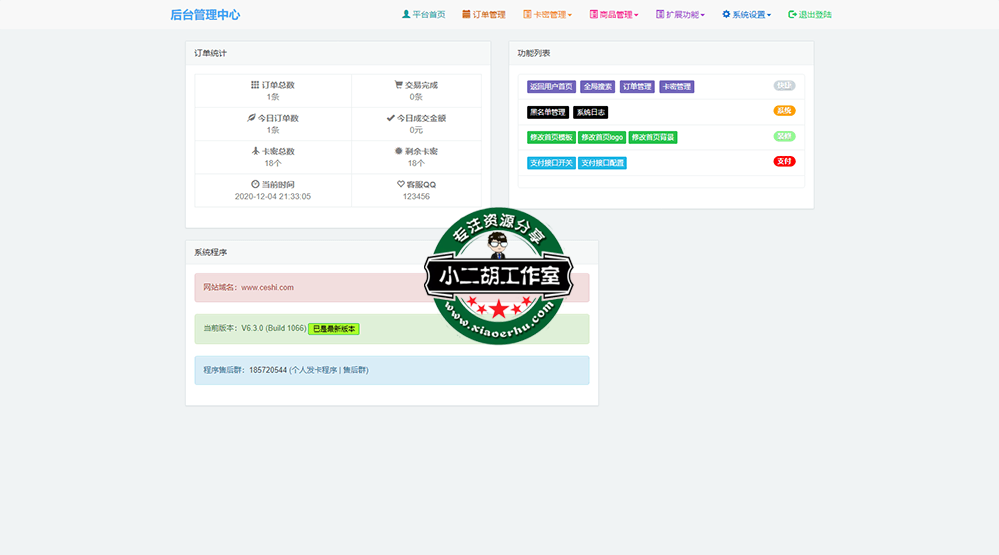The height and width of the screenshot is (555, 999).
Task: Click the red 支付 badge
Action: [784, 161]
